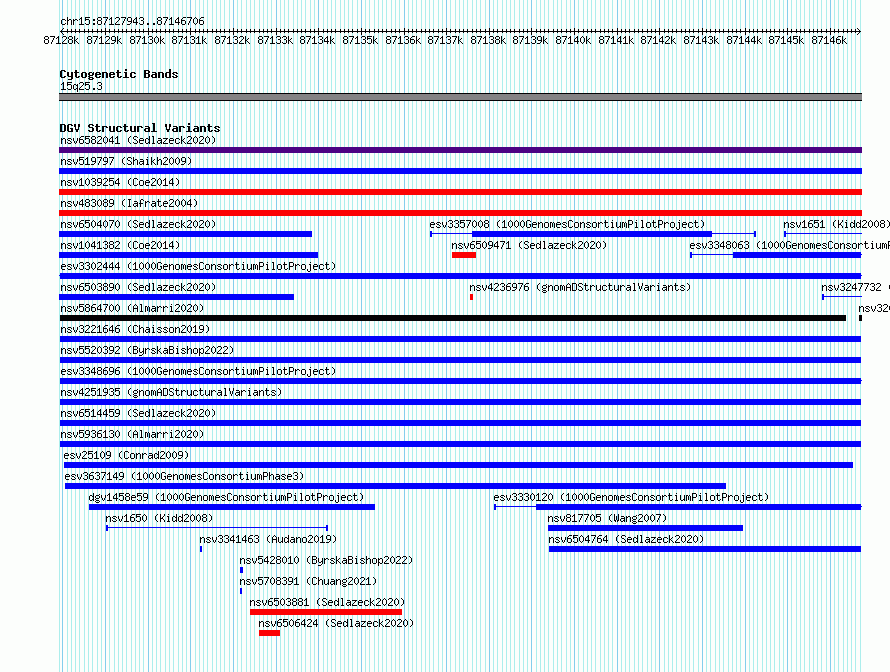Click the esv3348696 1000GenomesConsortiumPilotProject label
This screenshot has width=890, height=672.
[198, 371]
